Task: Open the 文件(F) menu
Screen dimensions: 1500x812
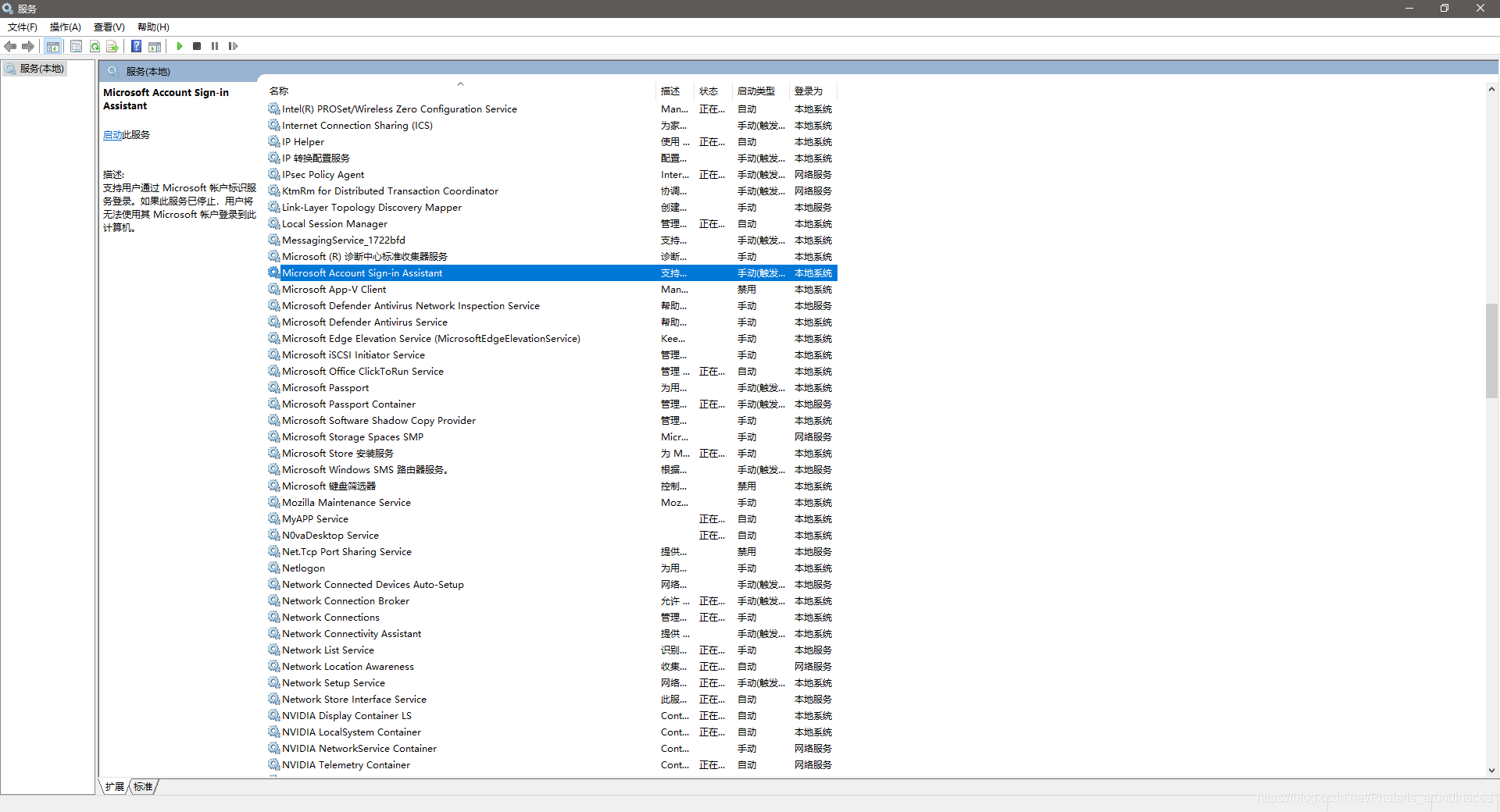Action: (23, 27)
